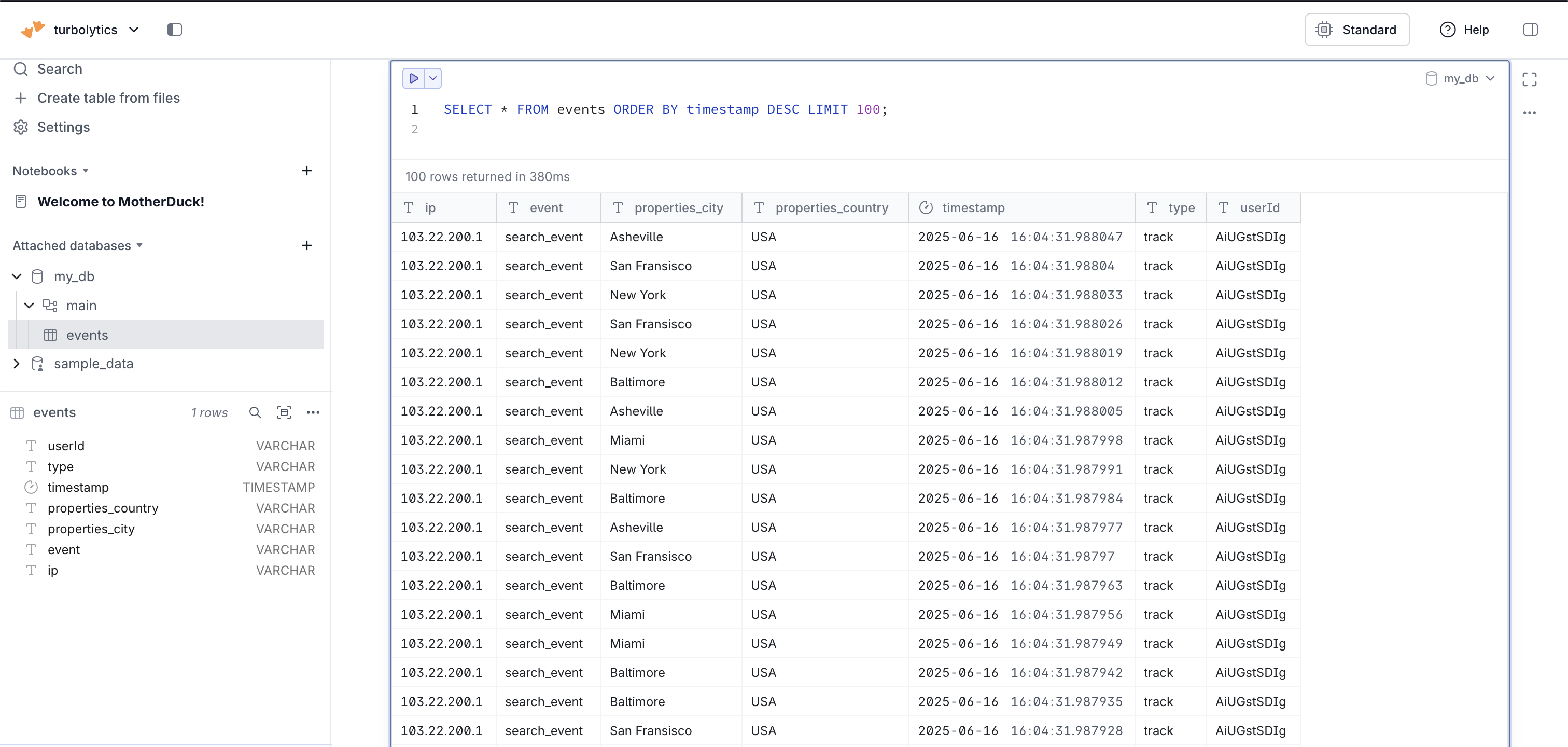
Task: Toggle the right inspector panel icon
Action: coord(1530,29)
